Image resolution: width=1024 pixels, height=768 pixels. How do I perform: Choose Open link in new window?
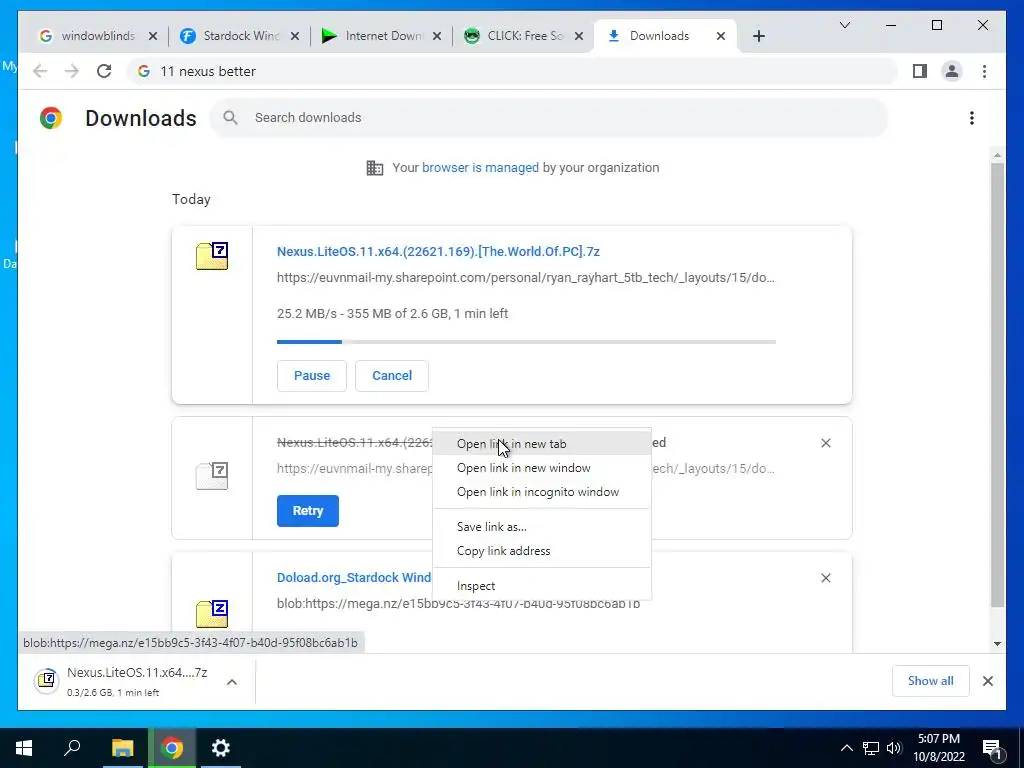pos(541,468)
